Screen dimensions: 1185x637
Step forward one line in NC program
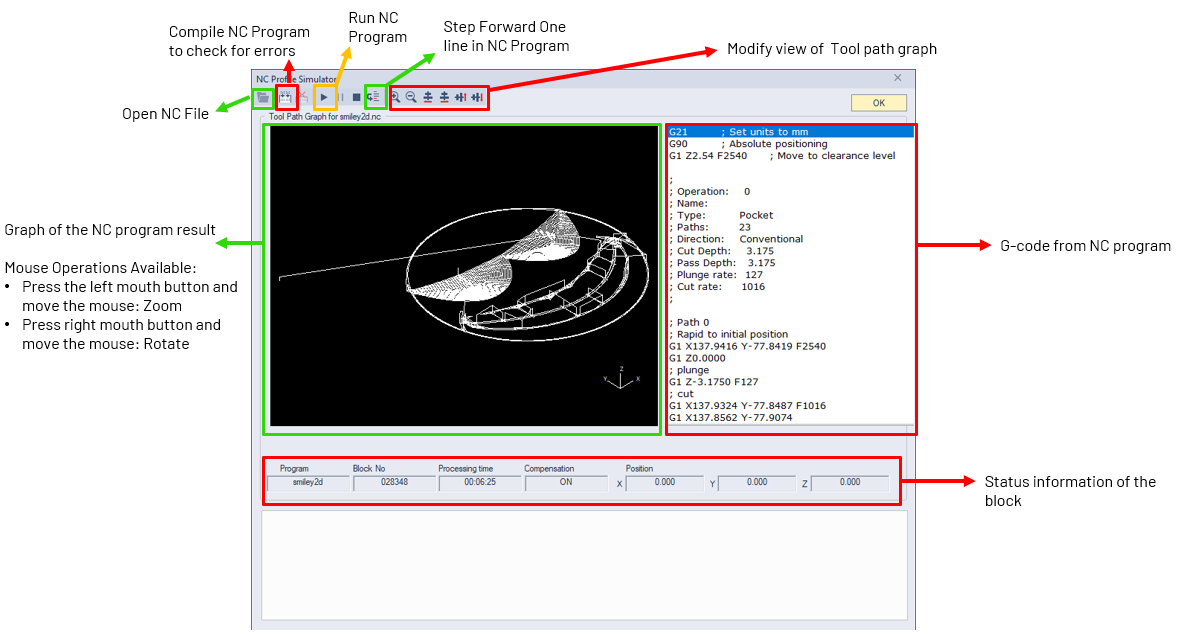pyautogui.click(x=373, y=97)
